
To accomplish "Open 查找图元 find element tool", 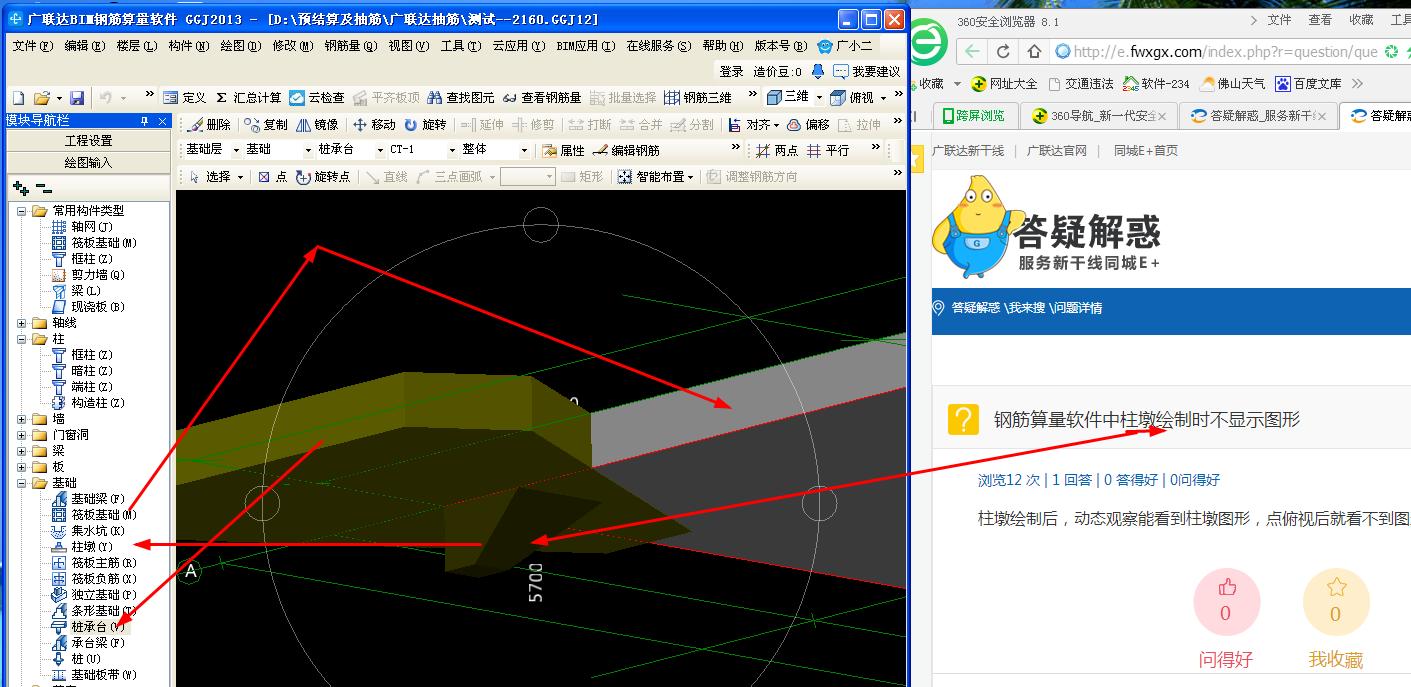I will click(460, 97).
